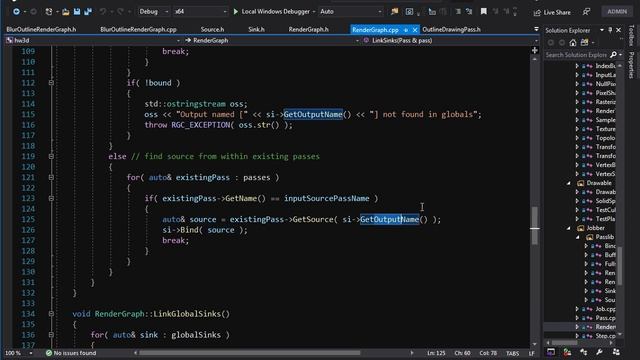Collapse the for loop at line 121
The height and width of the screenshot is (360, 640).
tap(51, 178)
